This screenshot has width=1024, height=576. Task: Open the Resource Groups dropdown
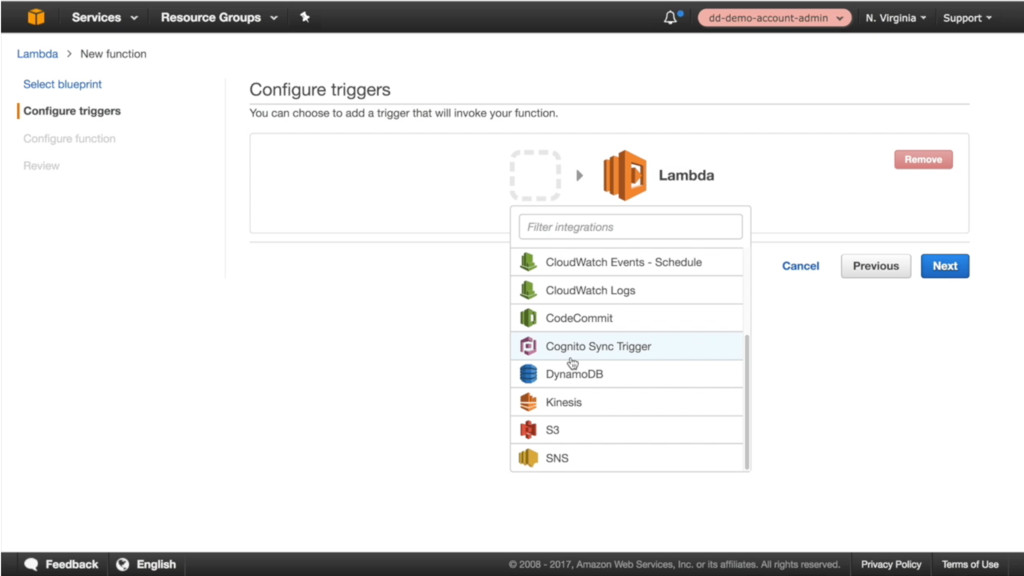[x=218, y=17]
